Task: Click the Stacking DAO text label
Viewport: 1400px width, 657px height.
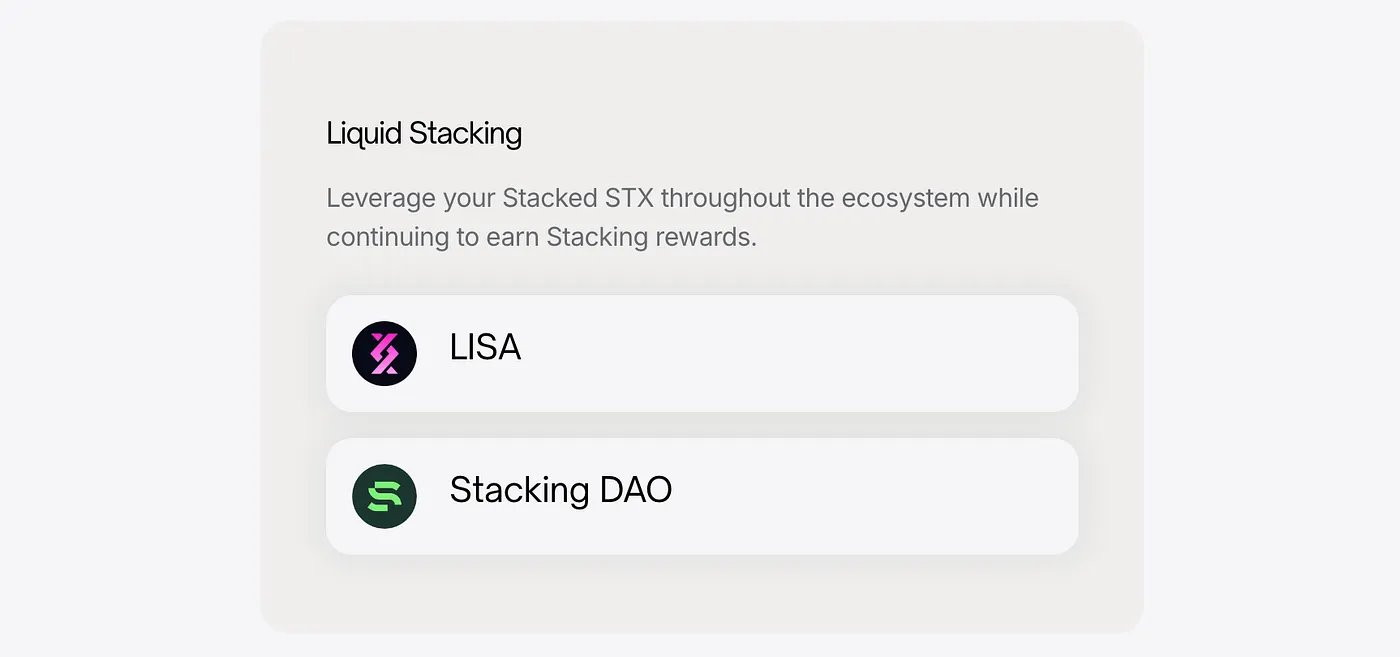Action: pos(560,490)
